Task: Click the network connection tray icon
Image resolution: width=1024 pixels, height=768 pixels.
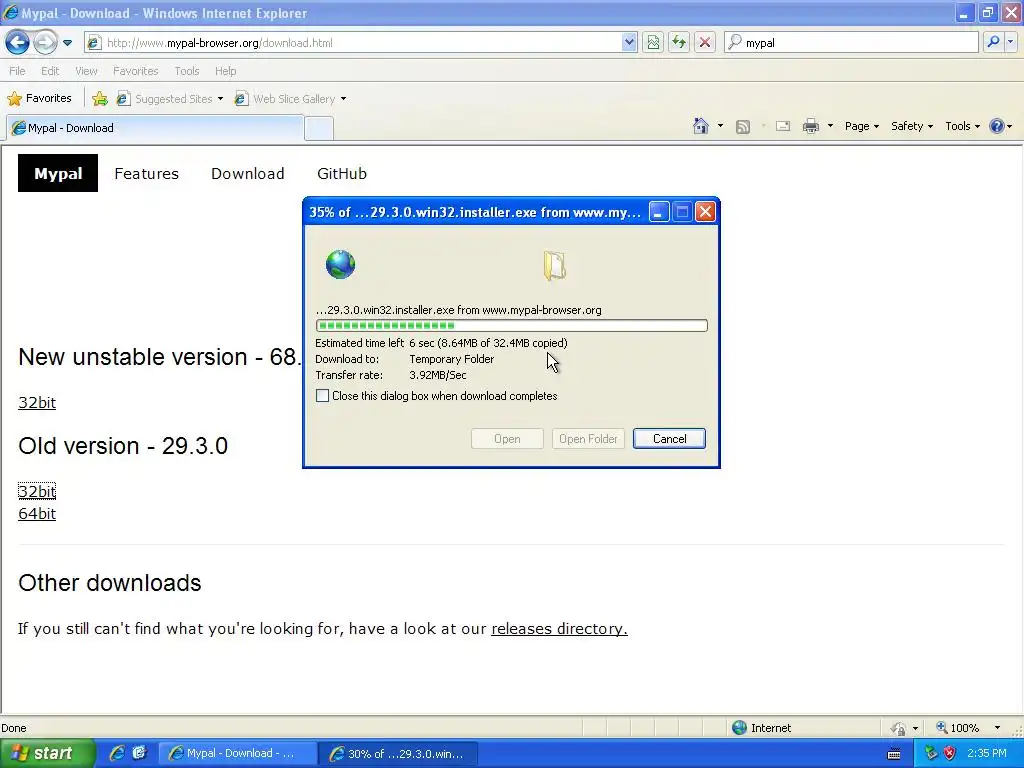Action: (931, 754)
